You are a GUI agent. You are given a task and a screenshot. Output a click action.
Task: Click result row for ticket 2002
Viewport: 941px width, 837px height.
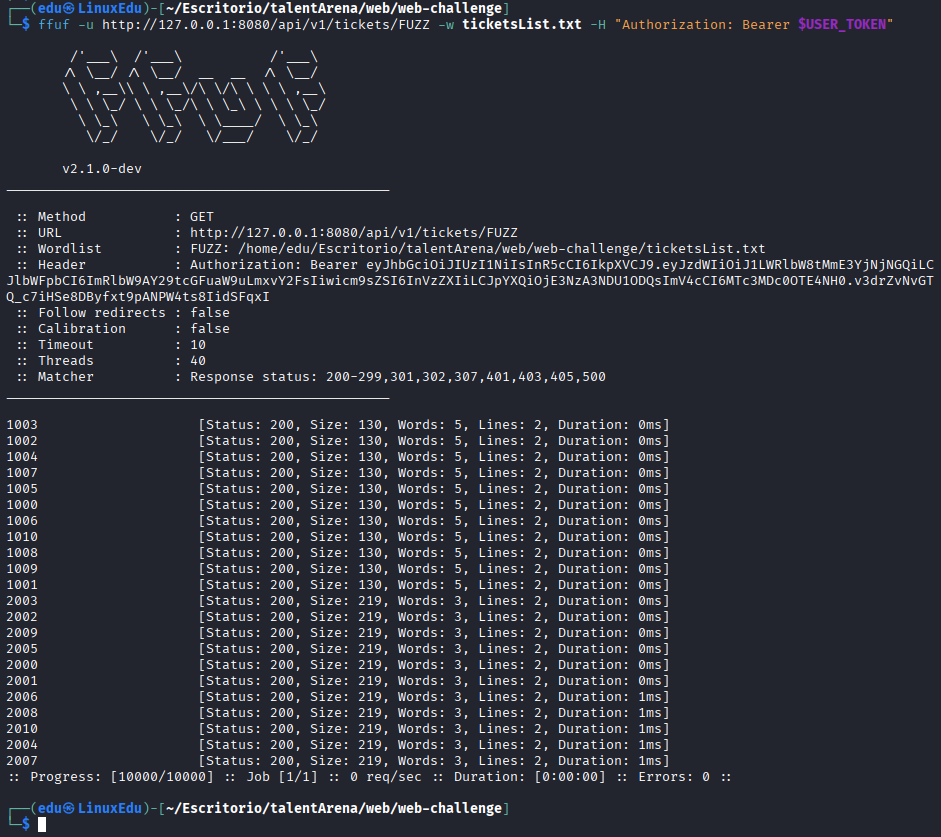point(338,617)
